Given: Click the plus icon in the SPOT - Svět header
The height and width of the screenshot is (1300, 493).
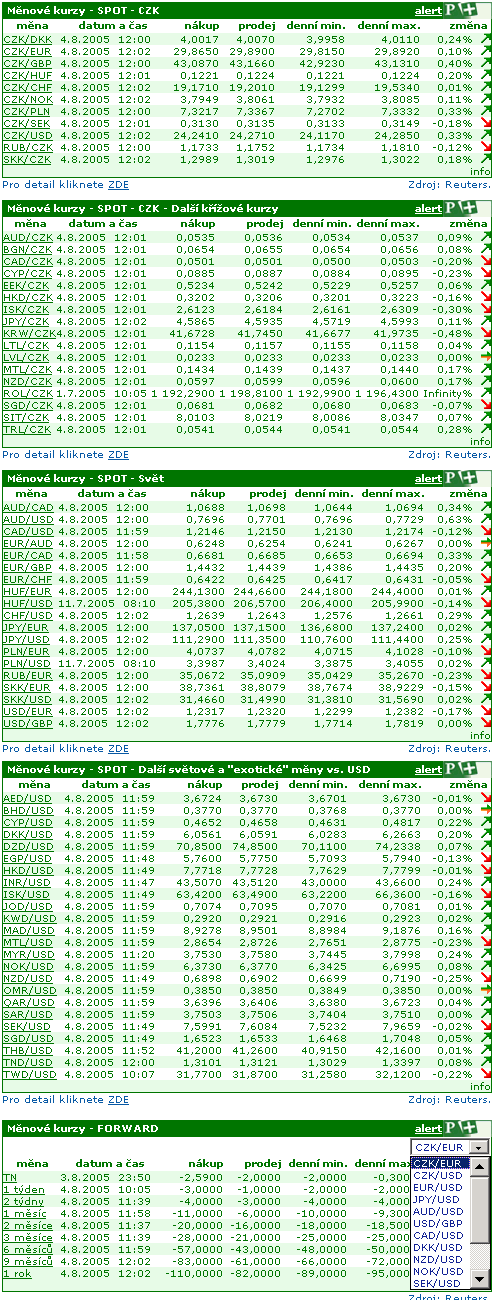Looking at the screenshot, I should [x=469, y=478].
